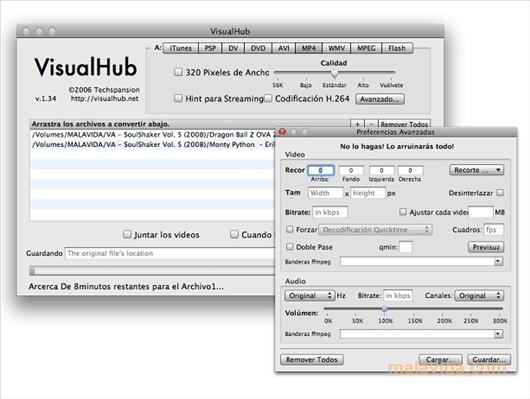Enable the Desinterlazar checkbox

pos(500,193)
